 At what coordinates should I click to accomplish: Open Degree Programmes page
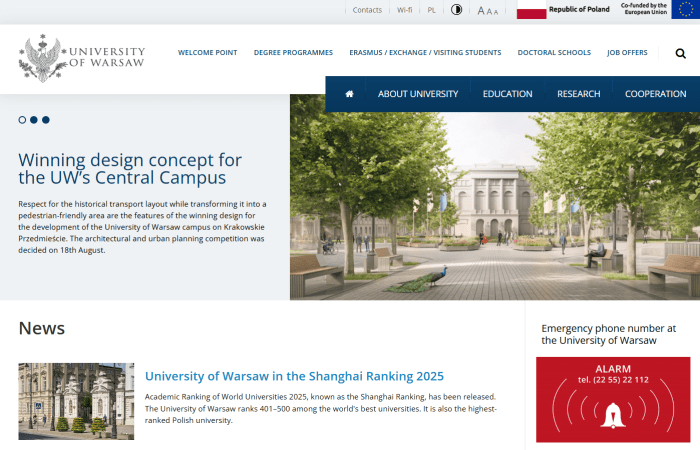click(x=293, y=53)
